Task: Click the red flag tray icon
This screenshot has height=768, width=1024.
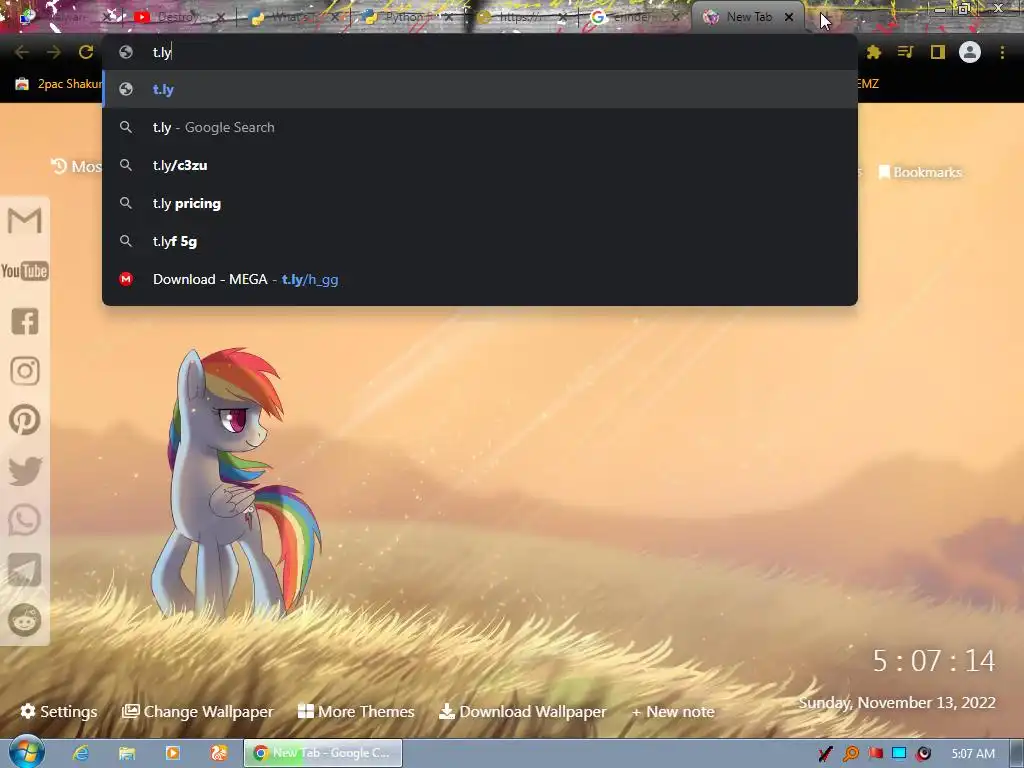Action: click(x=875, y=754)
